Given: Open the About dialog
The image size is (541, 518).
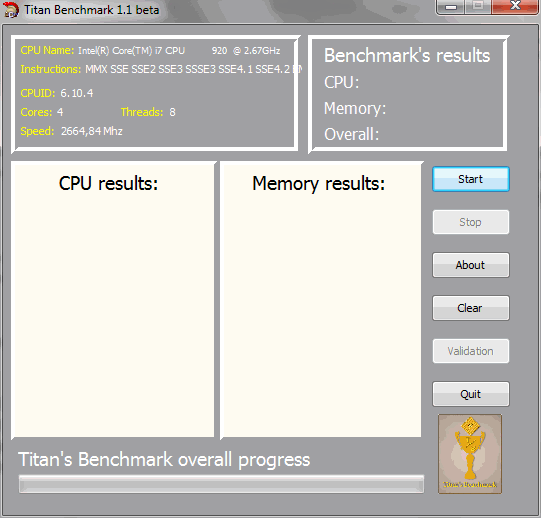Looking at the screenshot, I should (x=471, y=265).
